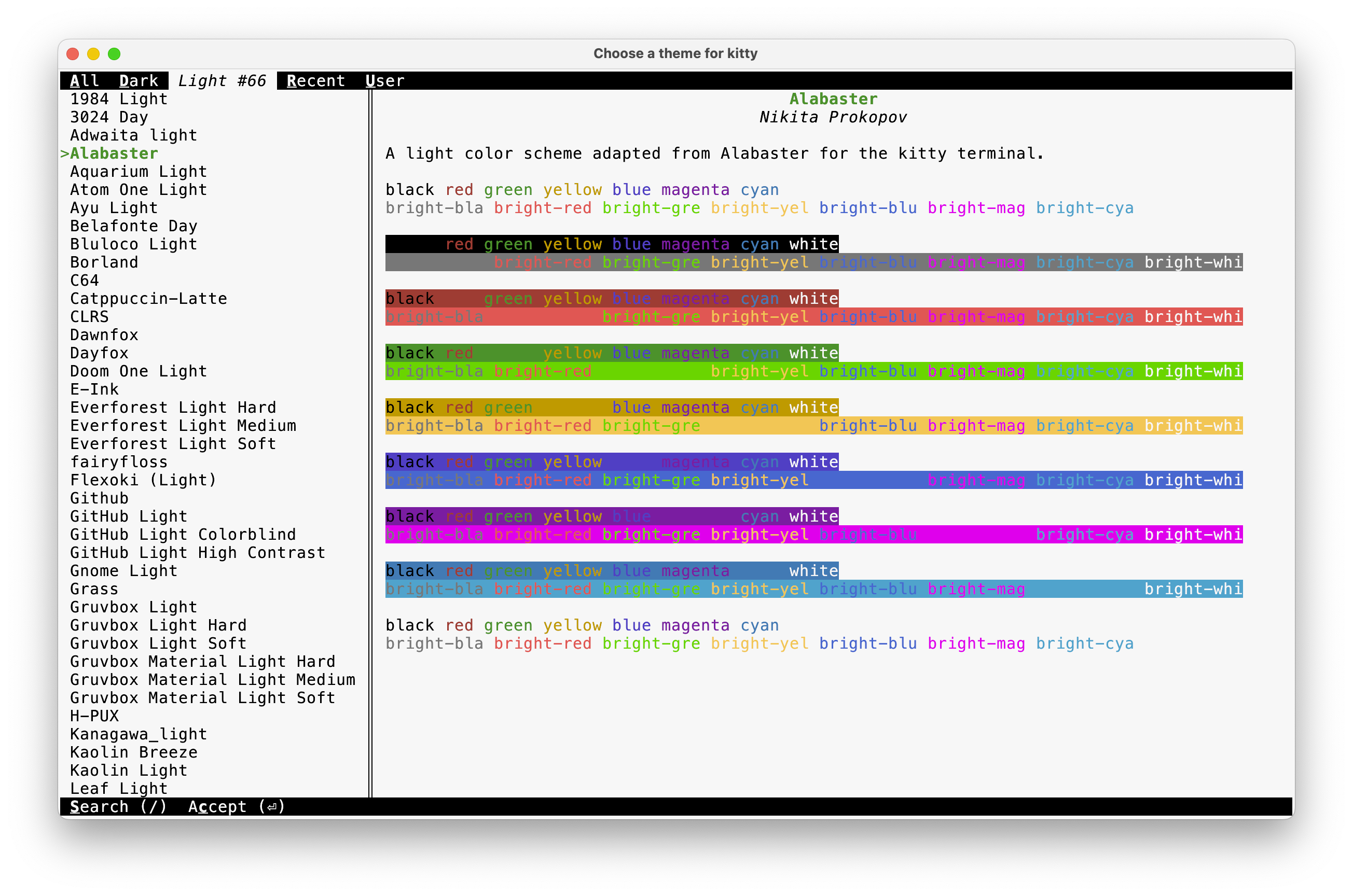
Task: Select the Gruvbox Light Hard entry
Action: [x=158, y=625]
